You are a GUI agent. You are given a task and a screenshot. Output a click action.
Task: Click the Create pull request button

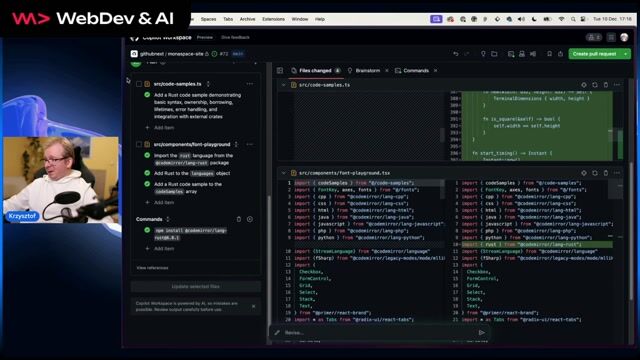click(x=594, y=54)
